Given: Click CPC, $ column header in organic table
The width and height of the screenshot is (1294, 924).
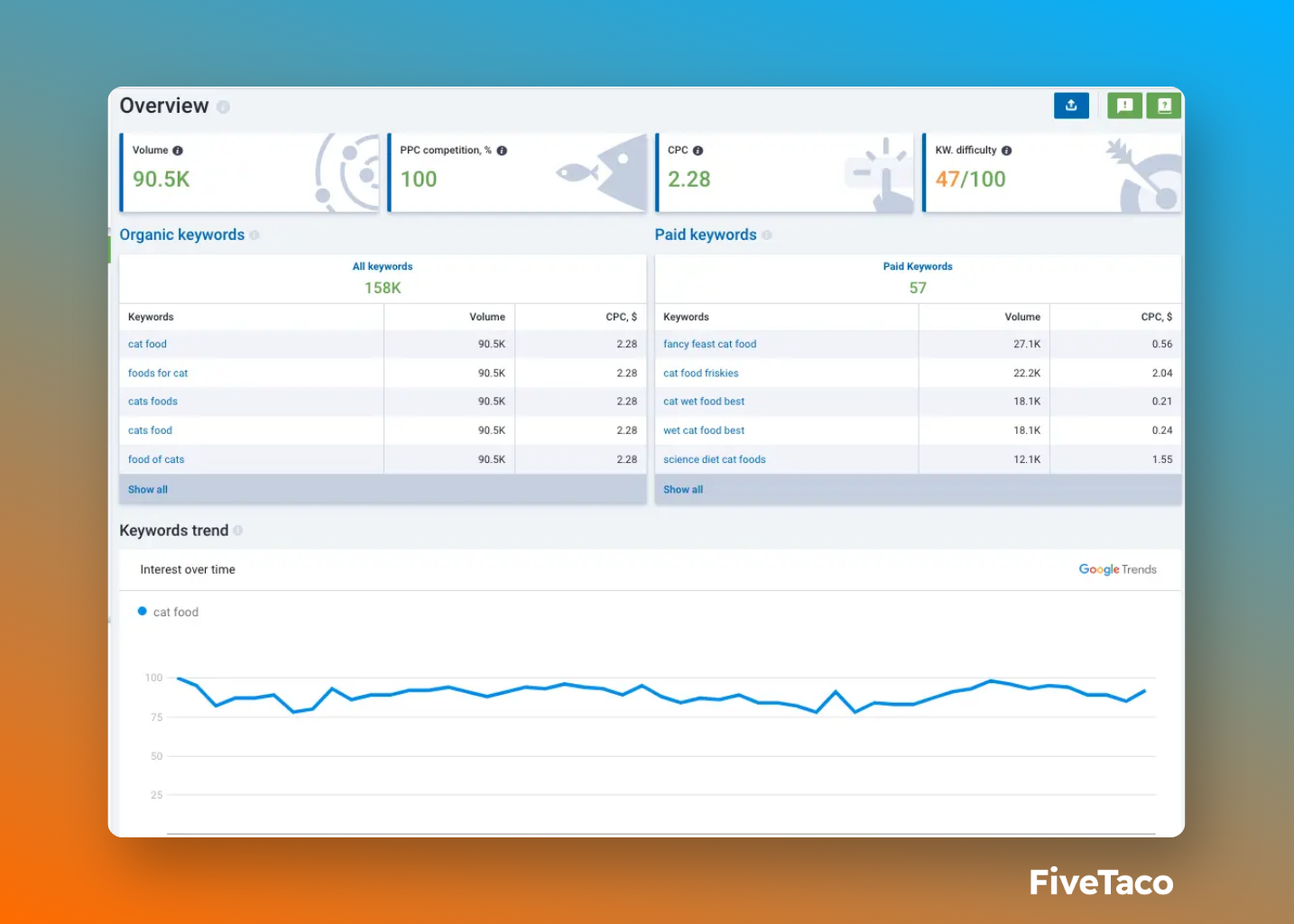Looking at the screenshot, I should [x=621, y=317].
